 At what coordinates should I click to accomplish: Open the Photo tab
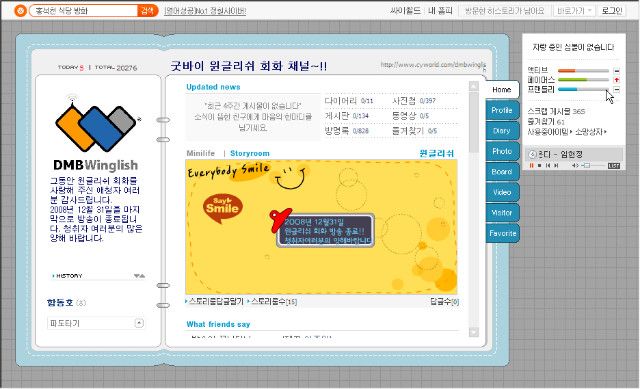coord(502,151)
